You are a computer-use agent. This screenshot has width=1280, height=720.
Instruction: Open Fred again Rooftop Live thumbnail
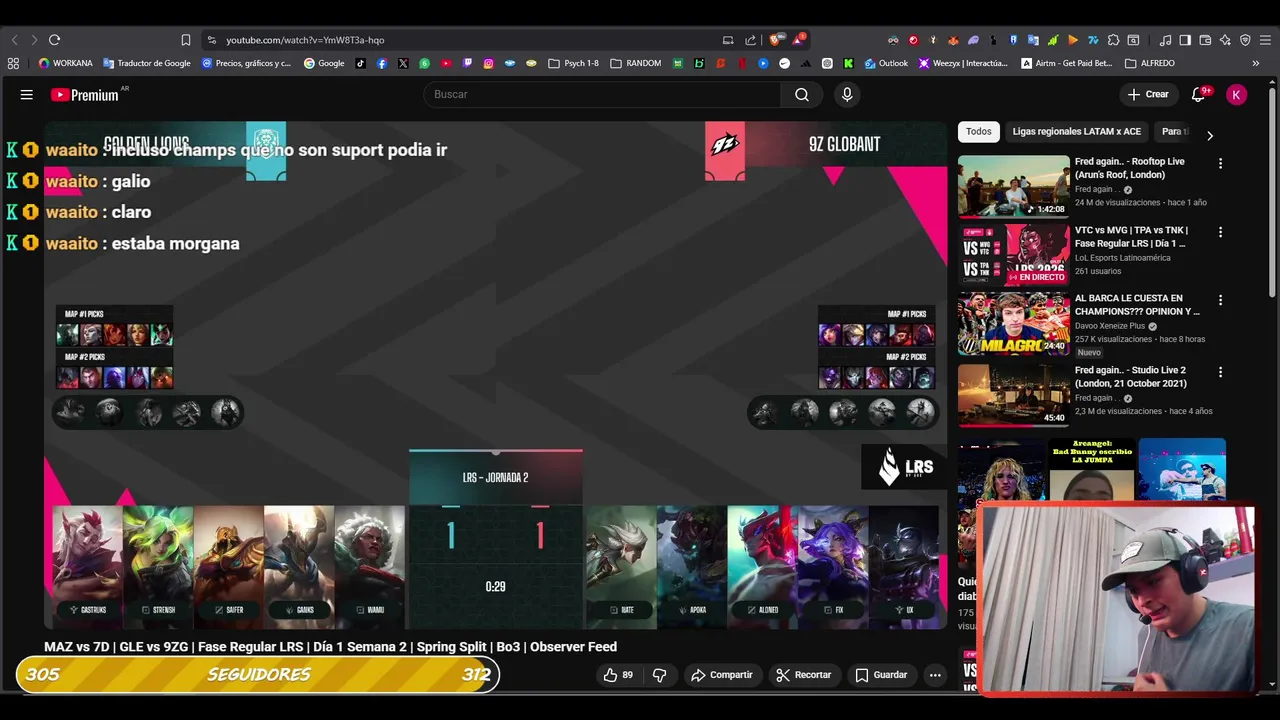click(1013, 186)
